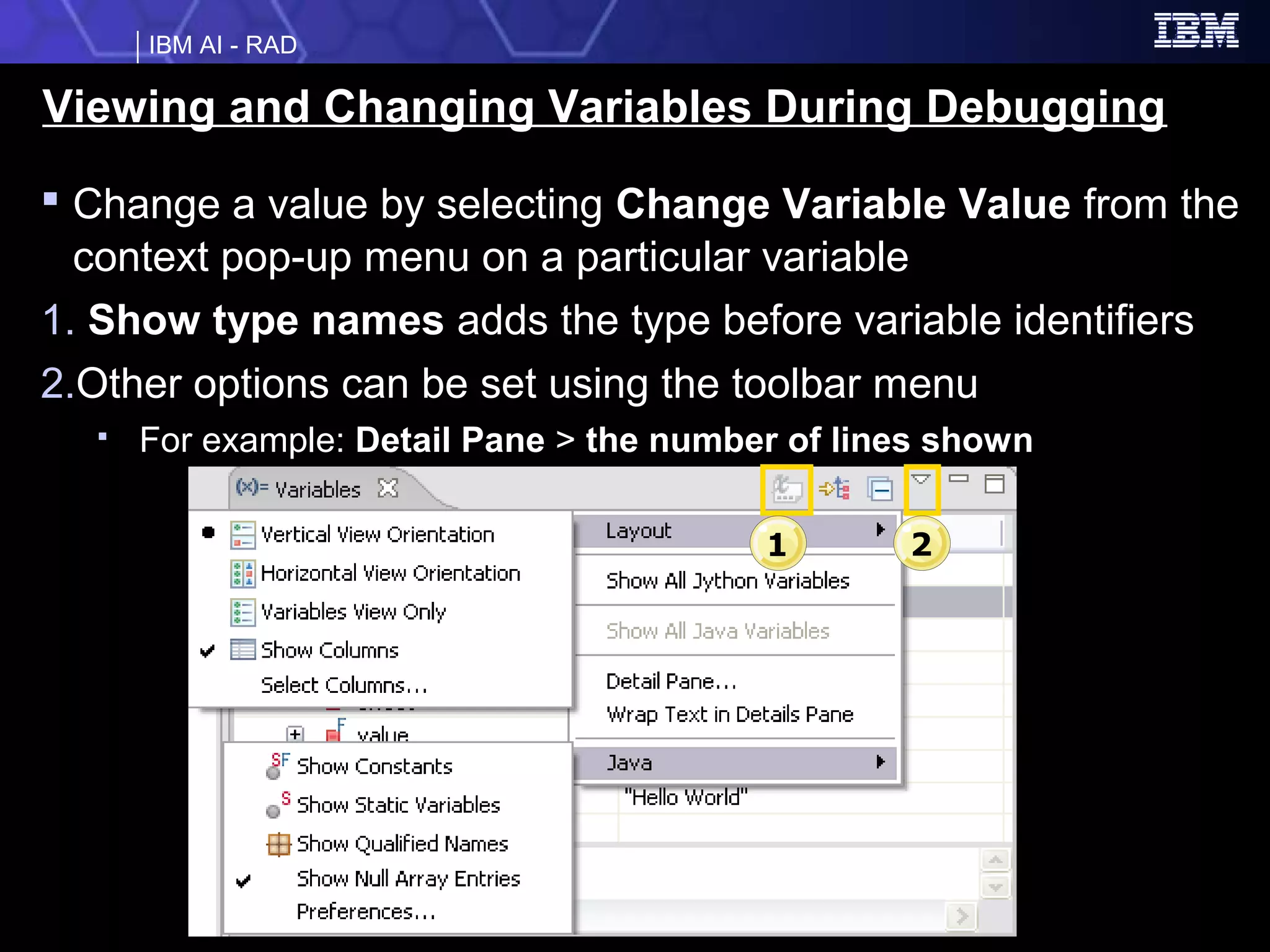Screen dimensions: 1270x952
Task: Click the value variable name
Action: pyautogui.click(x=383, y=735)
